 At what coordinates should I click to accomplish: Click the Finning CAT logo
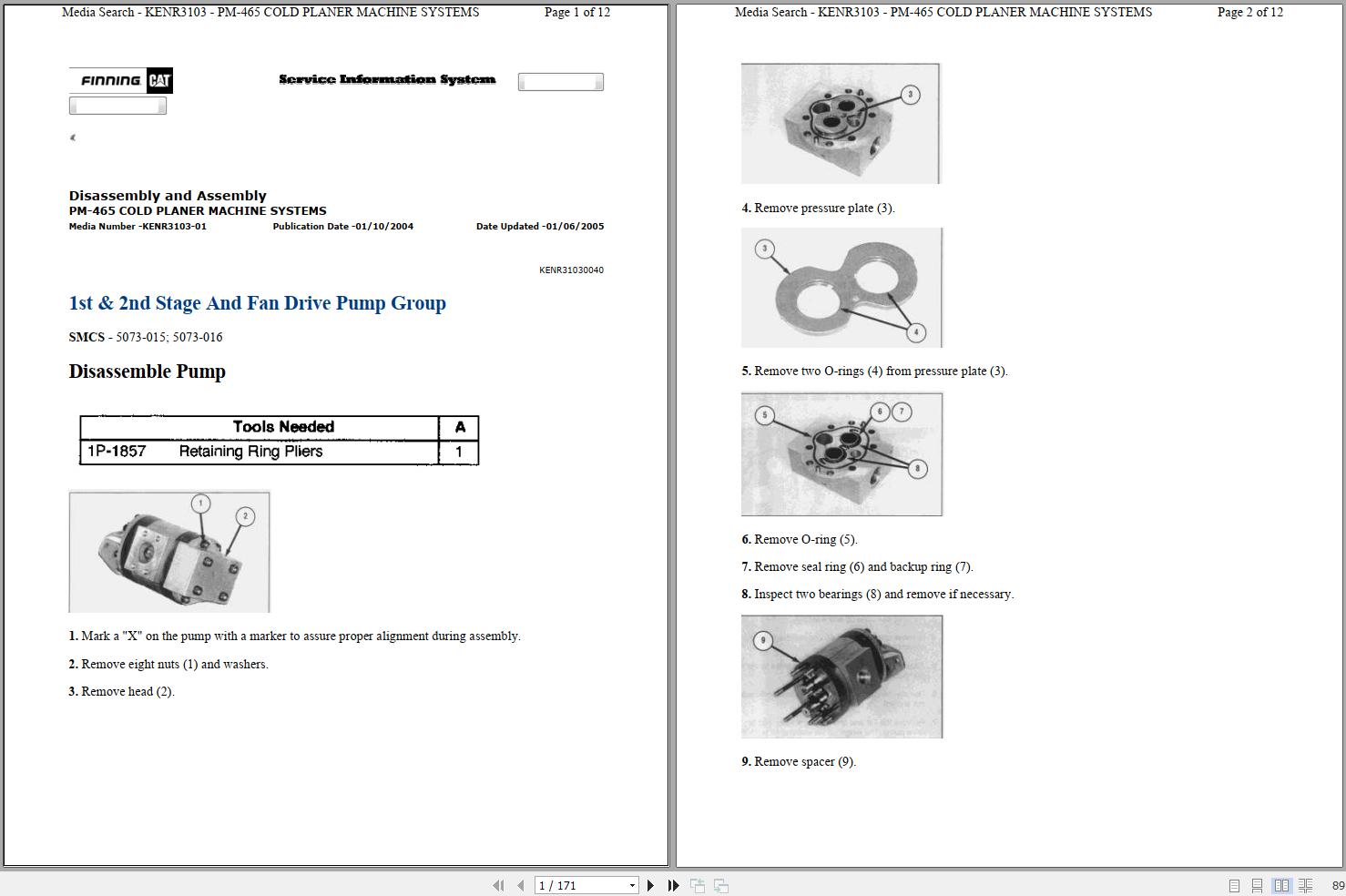pos(120,80)
